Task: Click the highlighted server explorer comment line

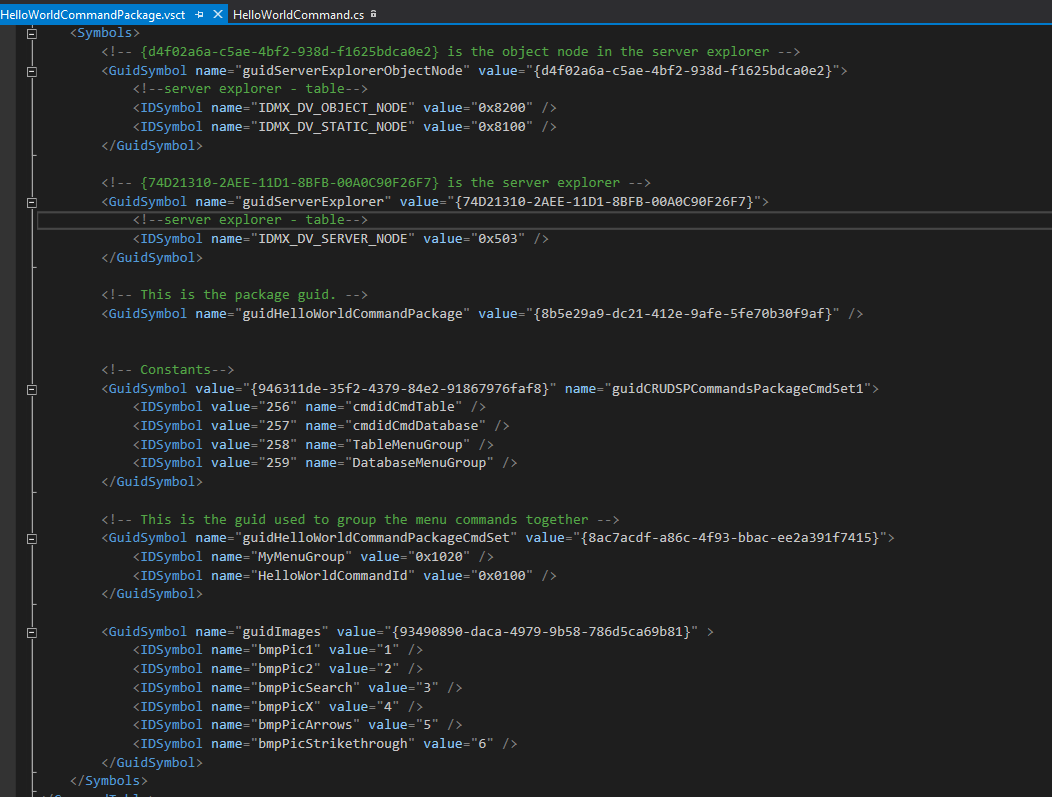Action: pyautogui.click(x=250, y=219)
